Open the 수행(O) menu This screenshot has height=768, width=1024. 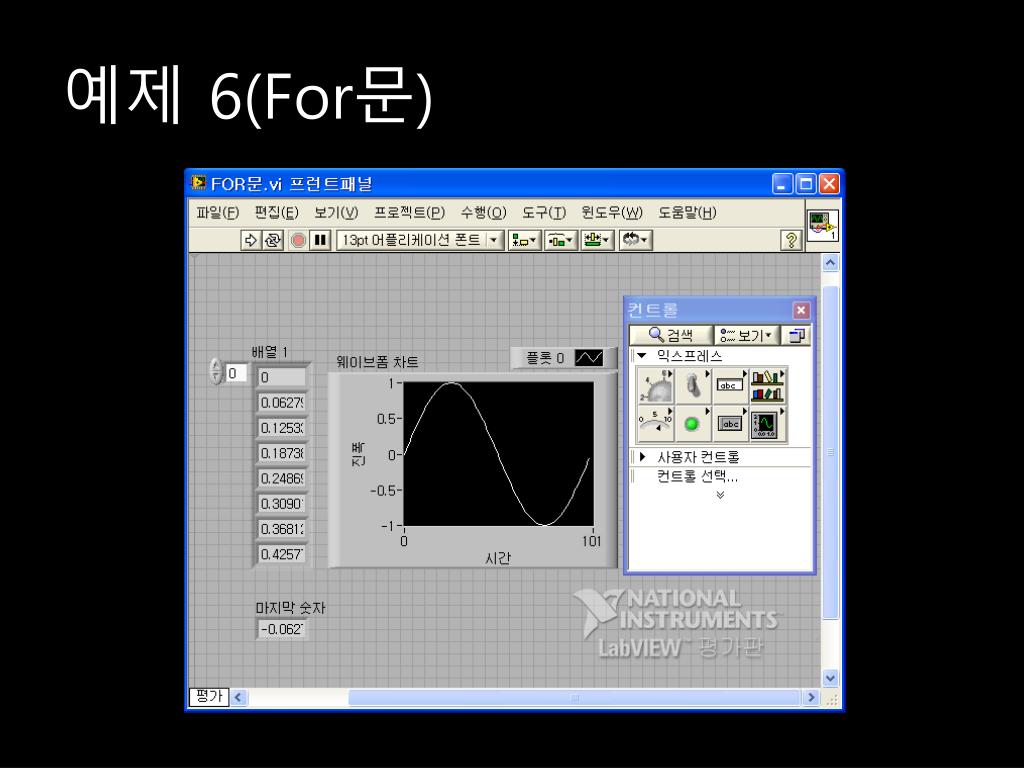tap(483, 212)
